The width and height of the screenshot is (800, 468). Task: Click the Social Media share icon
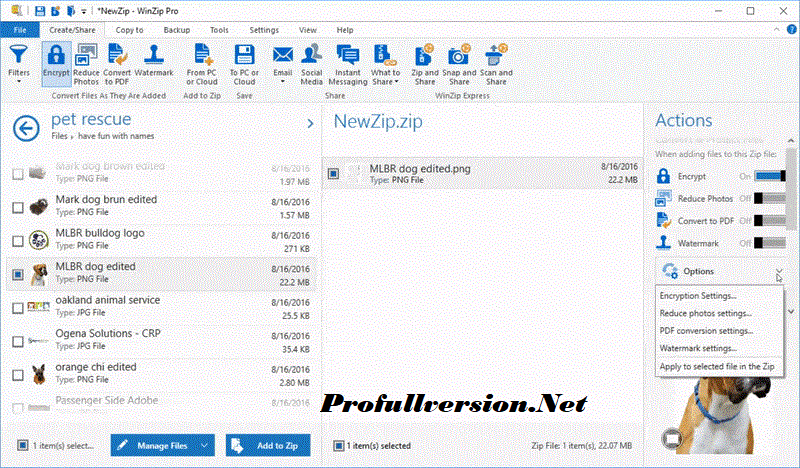[x=312, y=56]
